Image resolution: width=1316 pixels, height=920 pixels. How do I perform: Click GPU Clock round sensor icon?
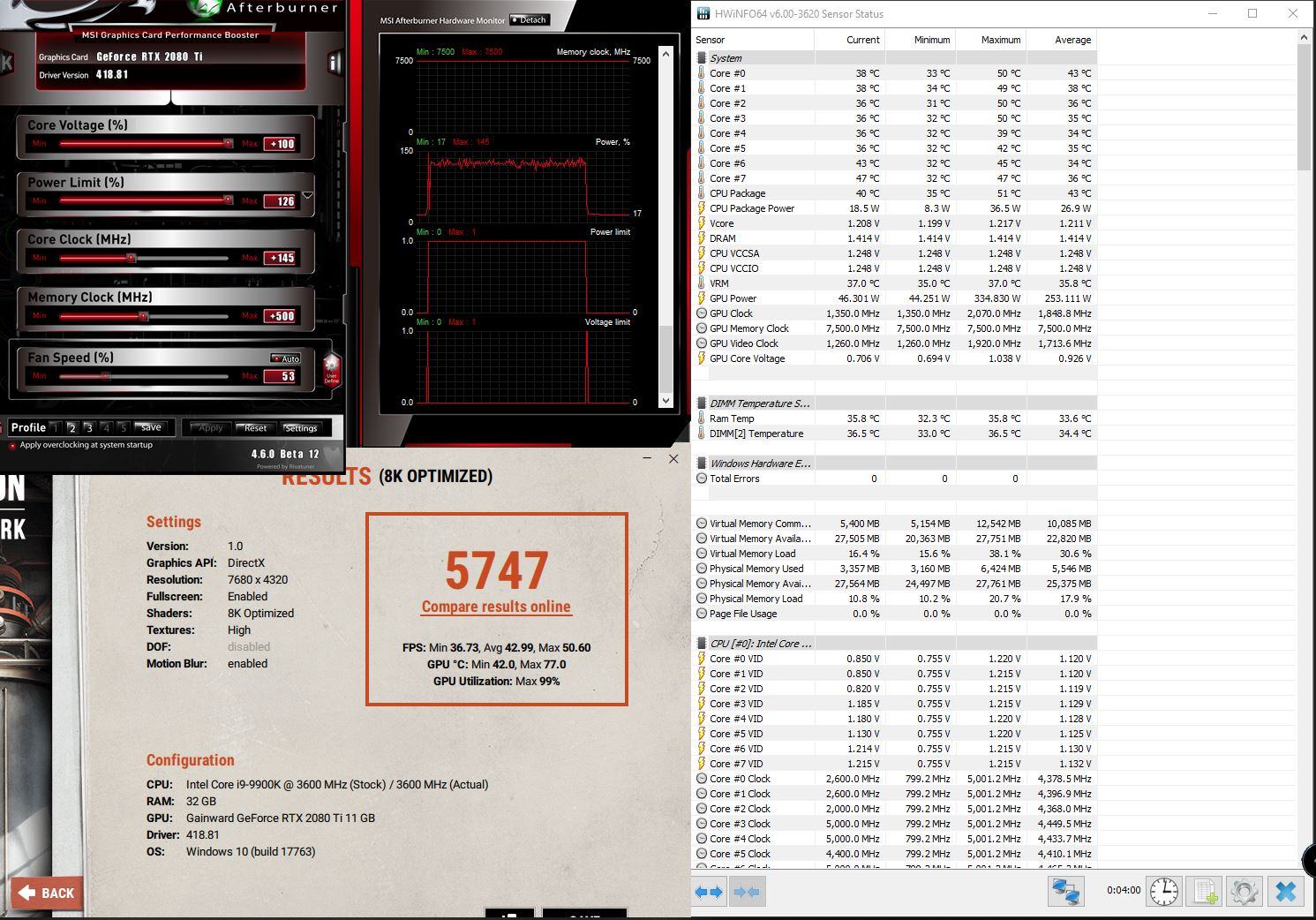pos(702,313)
